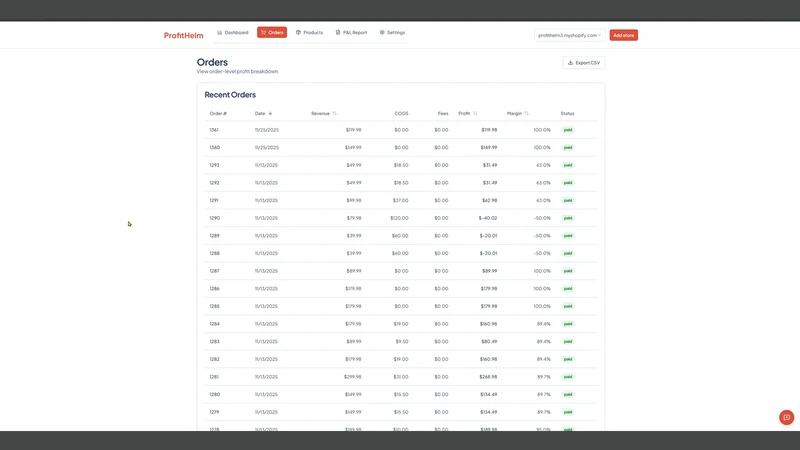Click order number 1287

pos(214,271)
